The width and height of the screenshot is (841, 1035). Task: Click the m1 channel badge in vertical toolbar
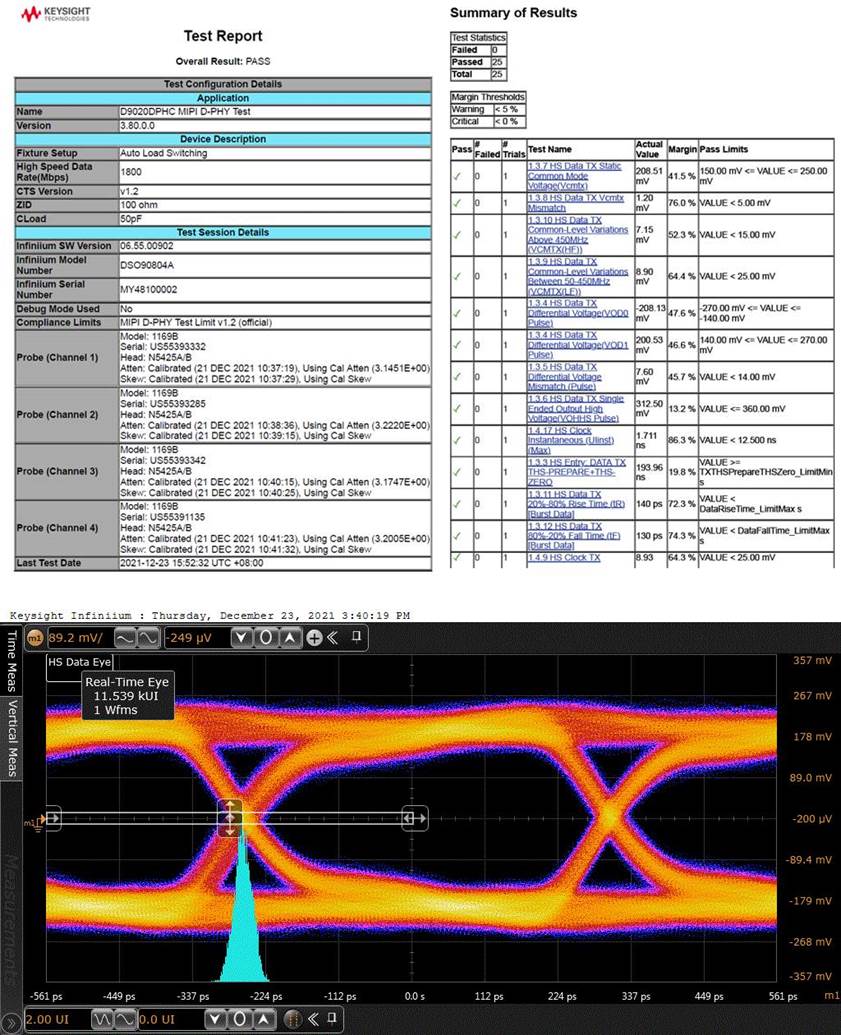(x=35, y=638)
